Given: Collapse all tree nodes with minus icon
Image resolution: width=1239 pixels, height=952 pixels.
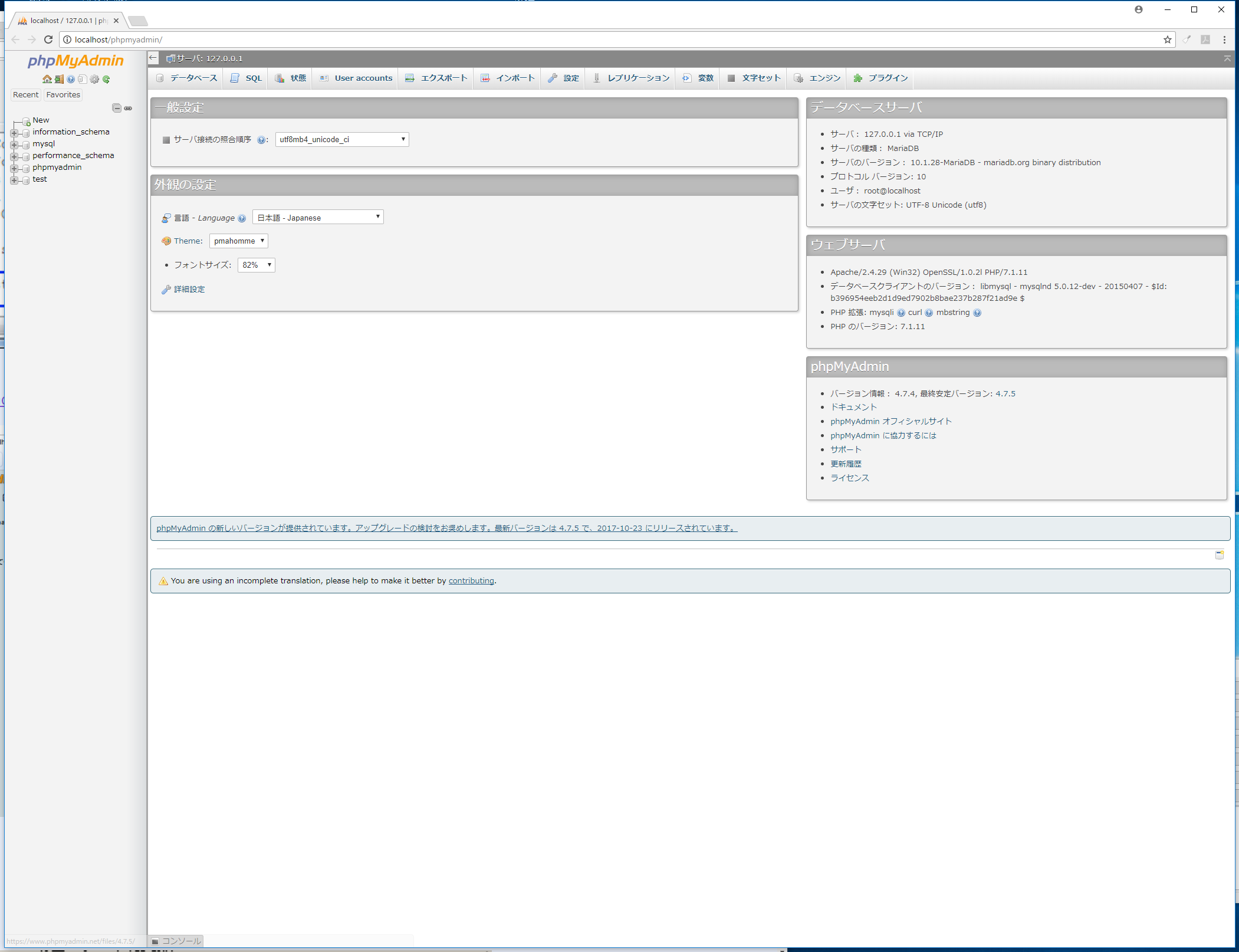Looking at the screenshot, I should click(x=117, y=108).
